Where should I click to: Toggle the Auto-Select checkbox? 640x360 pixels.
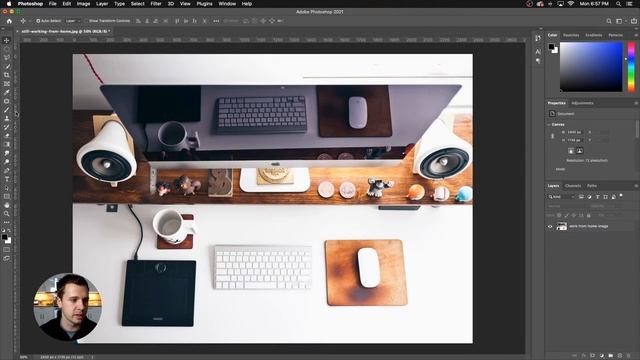point(38,21)
